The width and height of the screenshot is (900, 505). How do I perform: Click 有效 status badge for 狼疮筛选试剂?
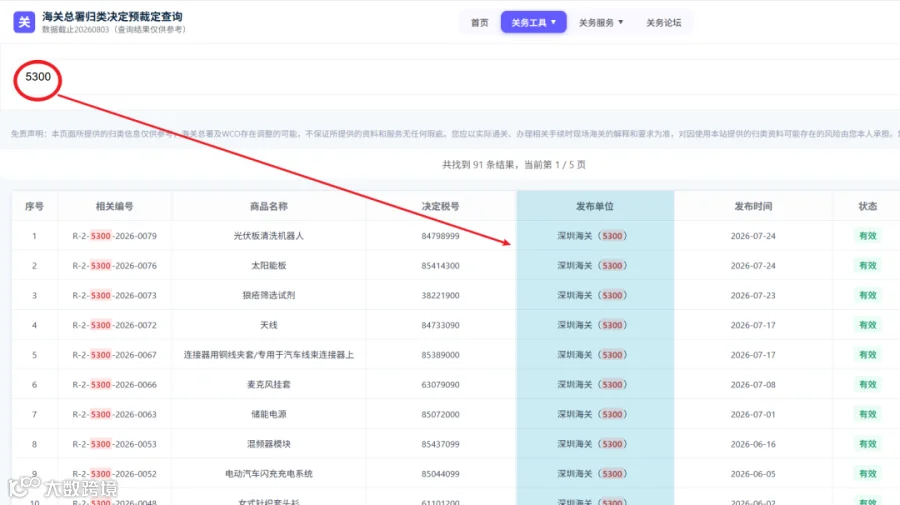867,296
